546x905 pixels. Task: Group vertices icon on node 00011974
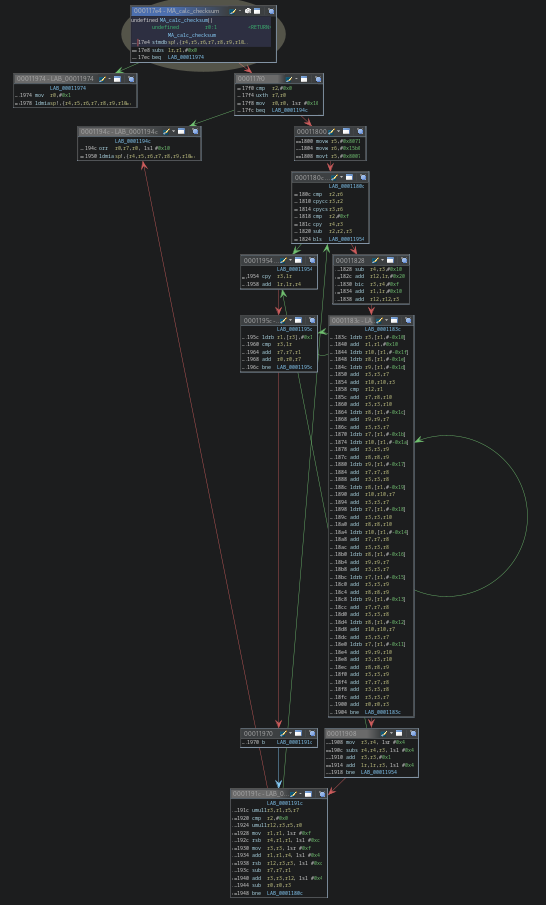131,79
